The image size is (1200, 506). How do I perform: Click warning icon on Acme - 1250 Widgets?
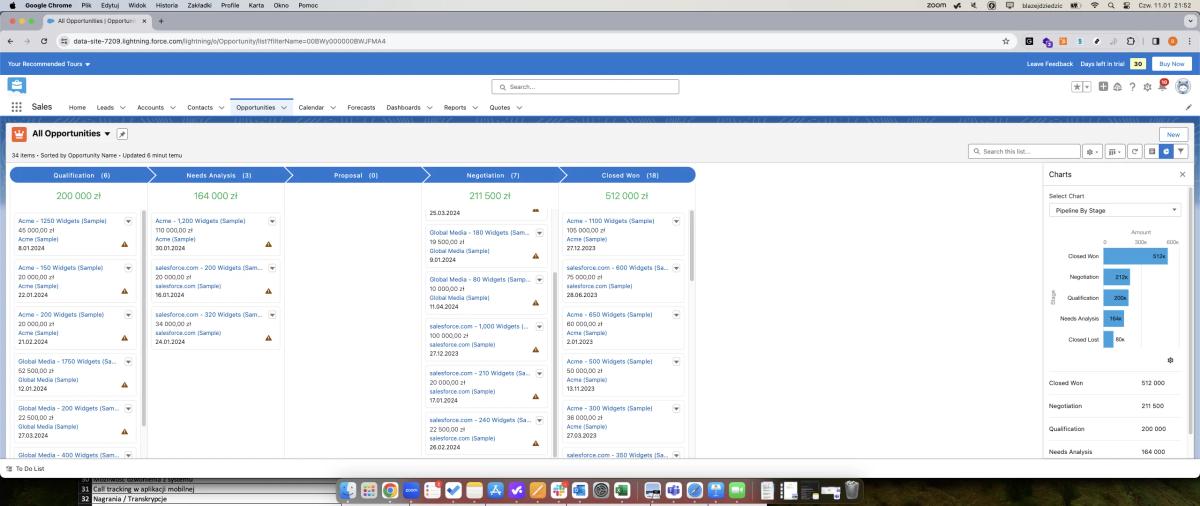point(125,244)
